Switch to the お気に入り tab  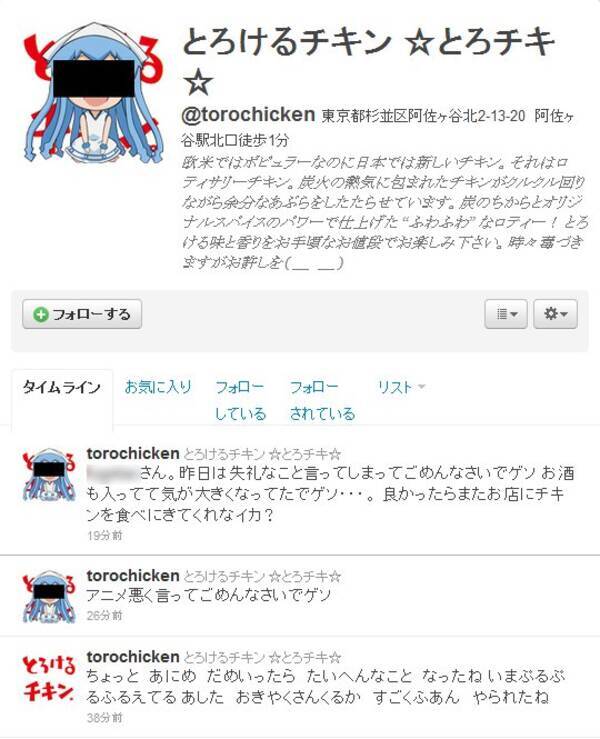pos(158,387)
